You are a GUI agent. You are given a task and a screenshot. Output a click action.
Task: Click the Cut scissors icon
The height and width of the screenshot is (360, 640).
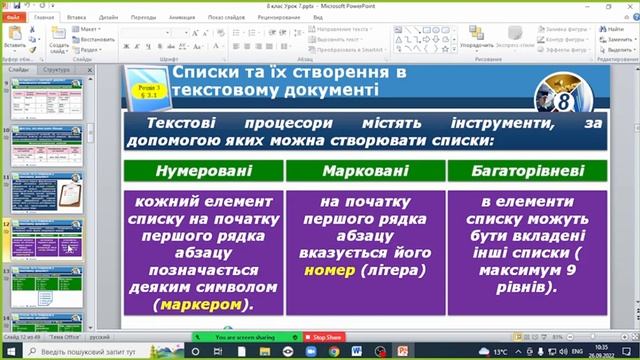click(32, 29)
